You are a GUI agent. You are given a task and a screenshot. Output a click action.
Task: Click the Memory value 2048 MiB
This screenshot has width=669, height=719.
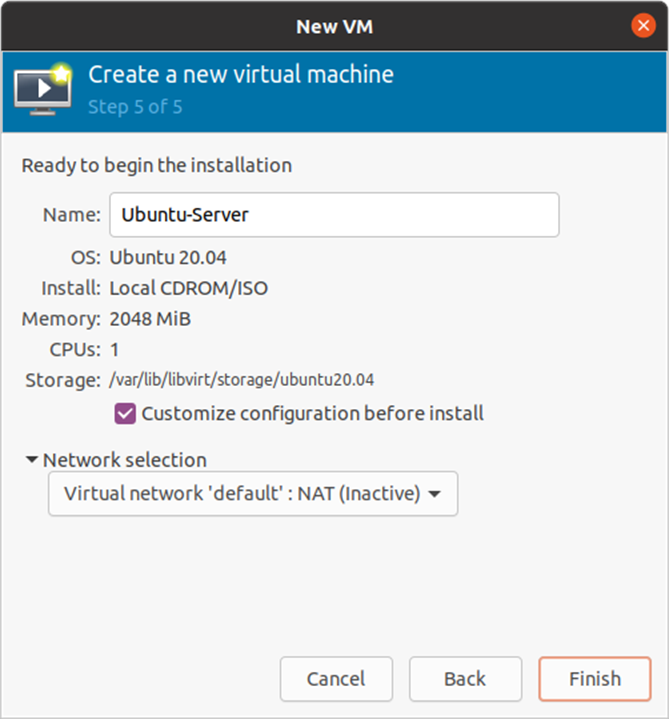coord(150,320)
